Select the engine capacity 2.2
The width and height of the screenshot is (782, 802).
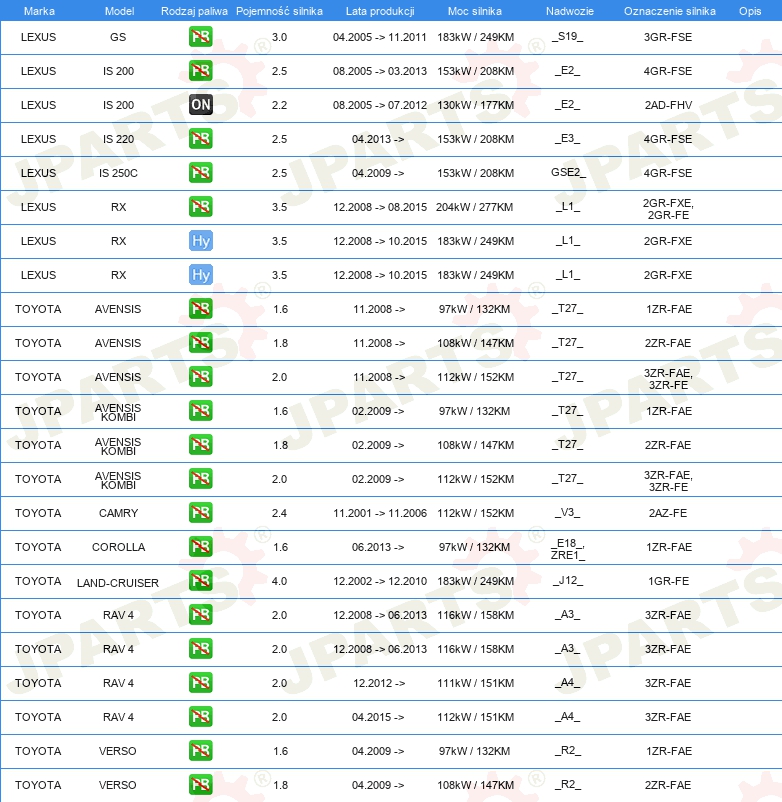(x=279, y=105)
